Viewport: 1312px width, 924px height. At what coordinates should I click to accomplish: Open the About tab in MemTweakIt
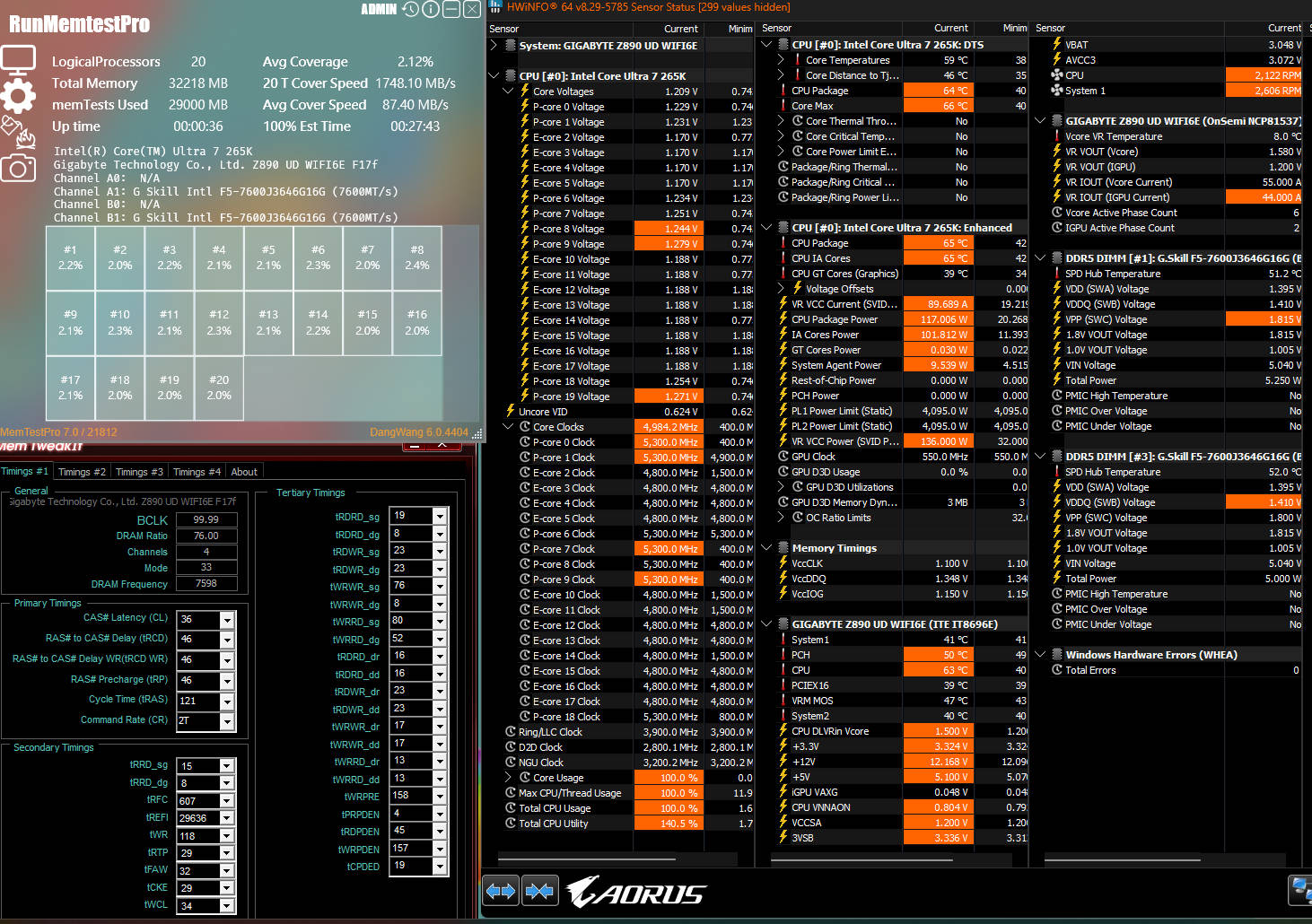[244, 472]
